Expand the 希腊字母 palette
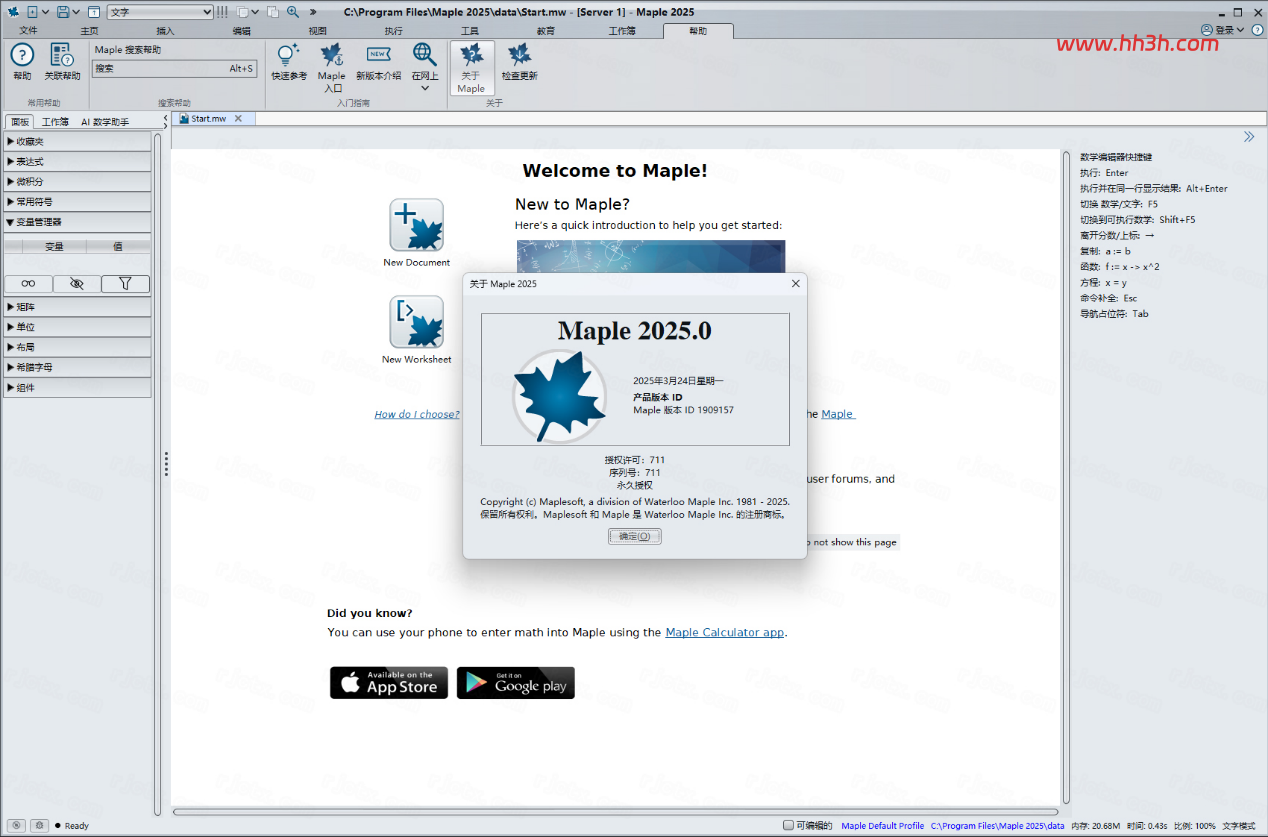This screenshot has height=837, width=1268. pyautogui.click(x=77, y=367)
